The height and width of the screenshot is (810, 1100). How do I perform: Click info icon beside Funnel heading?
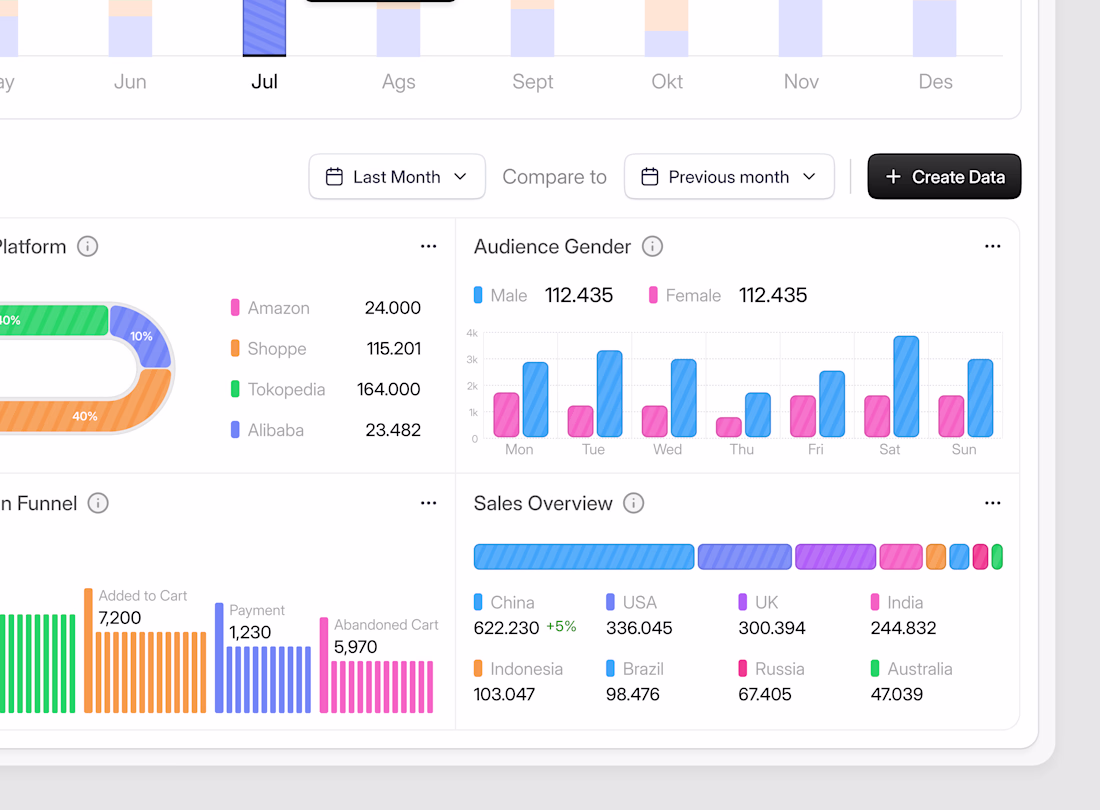(98, 504)
